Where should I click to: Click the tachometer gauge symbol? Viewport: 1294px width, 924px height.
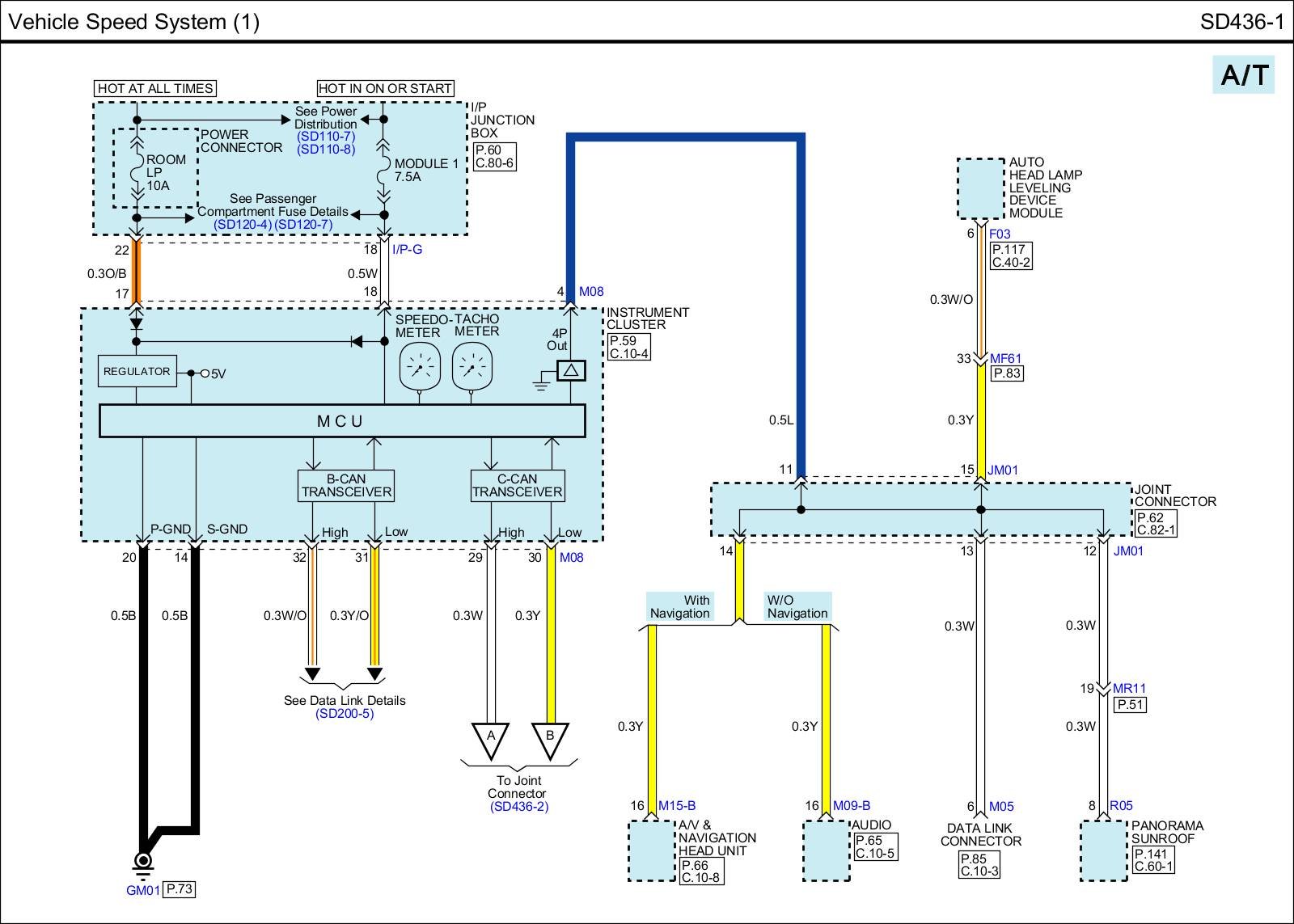(472, 366)
